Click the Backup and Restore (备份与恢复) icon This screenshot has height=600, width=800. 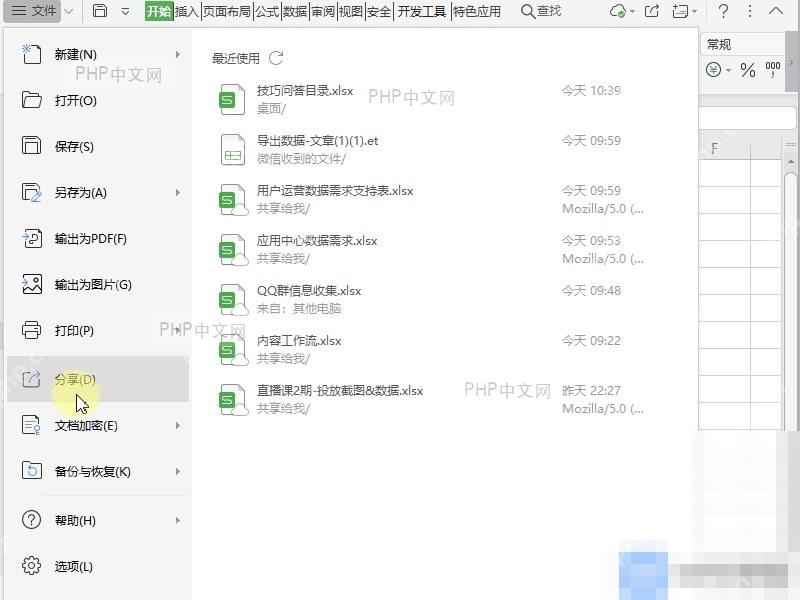coord(31,471)
